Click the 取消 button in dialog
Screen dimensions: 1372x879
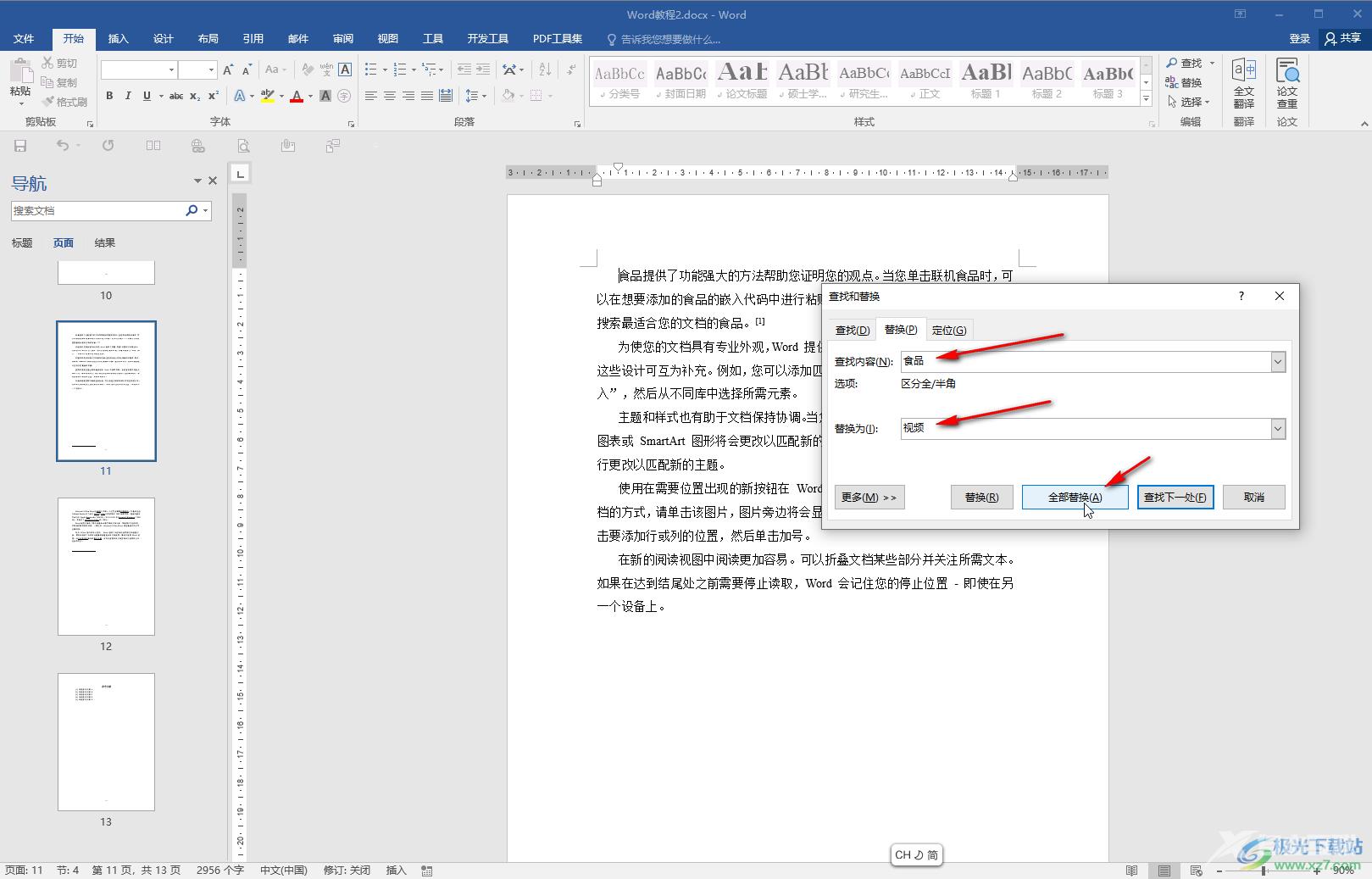click(1254, 498)
